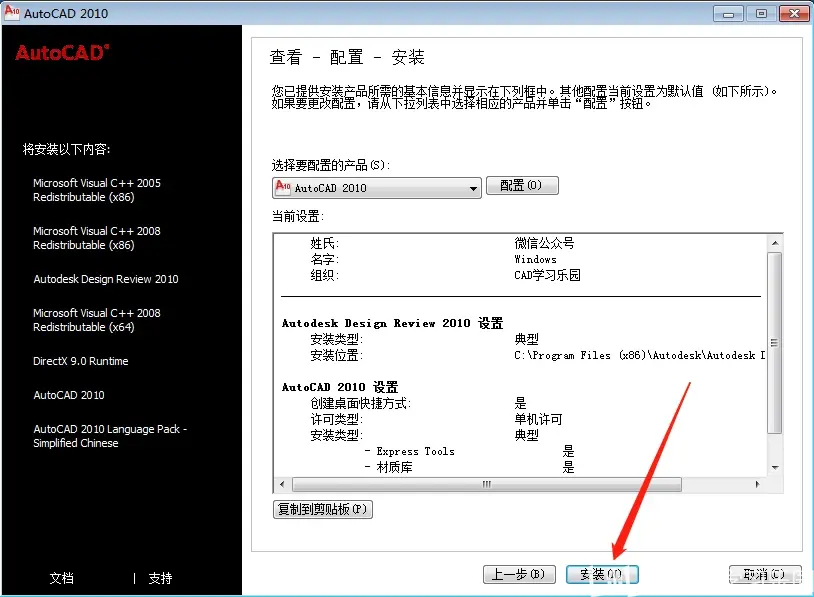Screen dimensions: 814x597
Task: Click the 支持 link in sidebar
Action: pos(160,578)
